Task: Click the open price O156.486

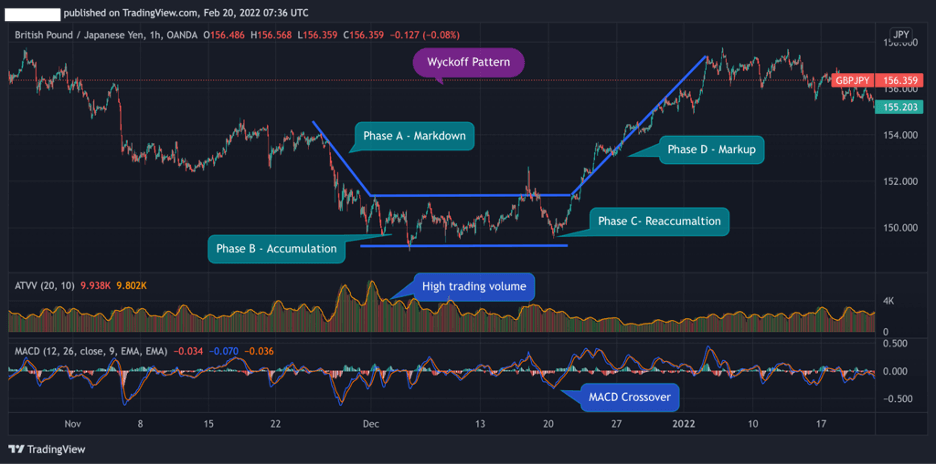Action: tap(224, 35)
